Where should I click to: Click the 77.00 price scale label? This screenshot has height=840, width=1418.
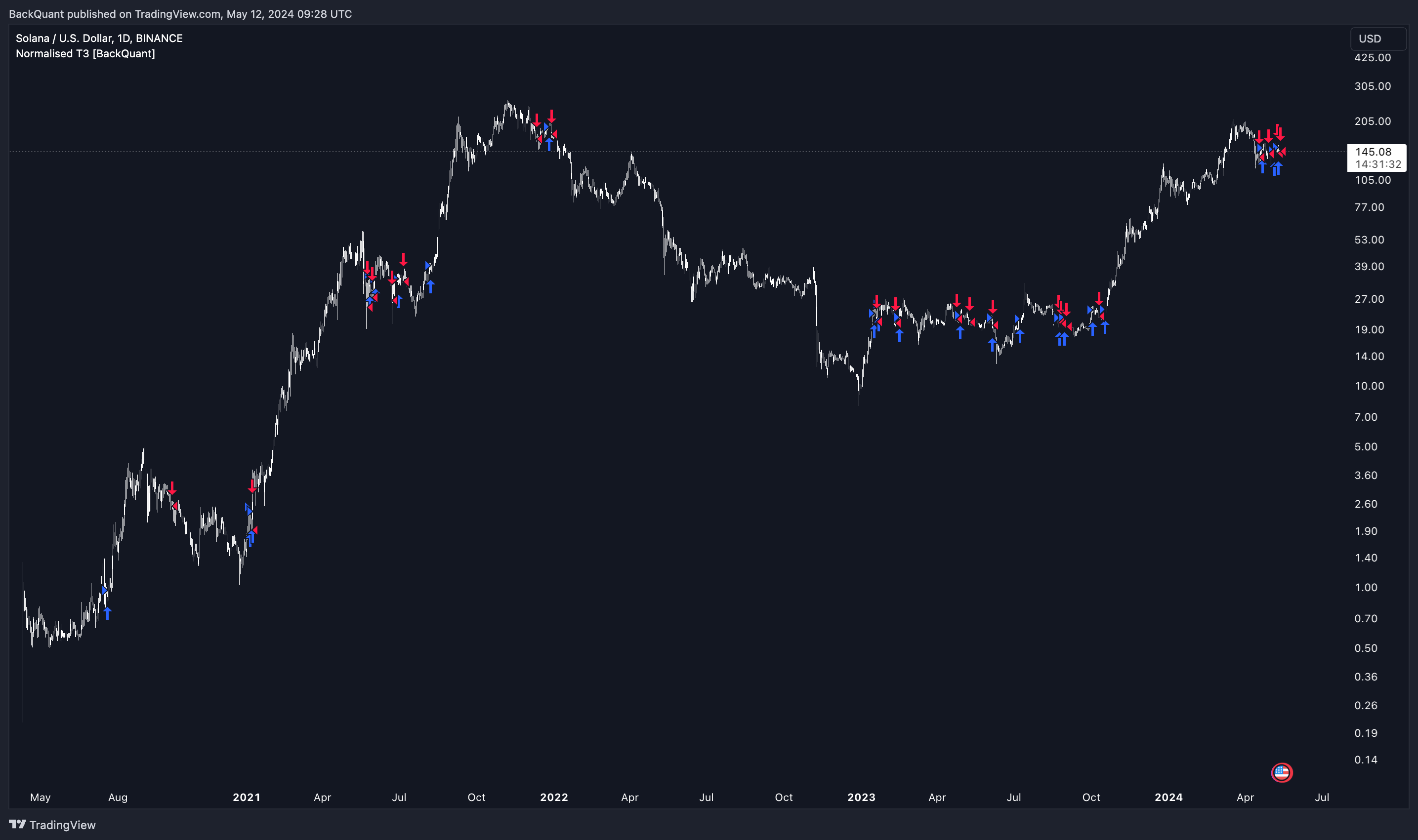pos(1369,207)
